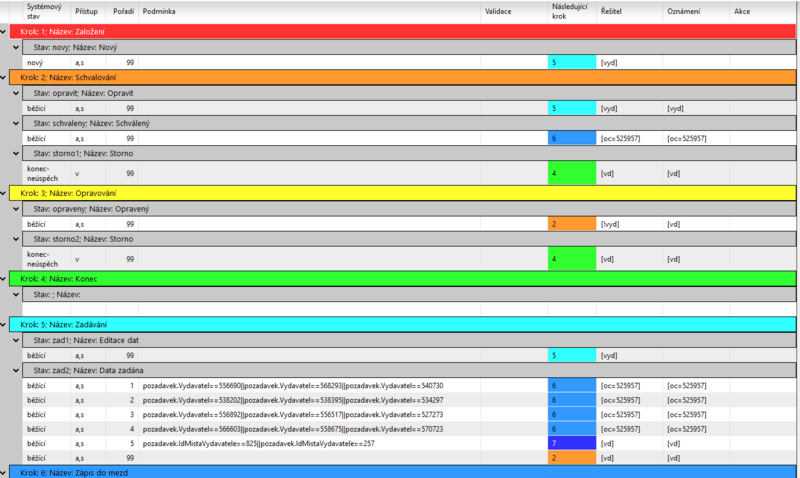Click condition 'pozadavek.Vydavatel==556892...' cell
This screenshot has height=478, width=800.
pos(309,415)
